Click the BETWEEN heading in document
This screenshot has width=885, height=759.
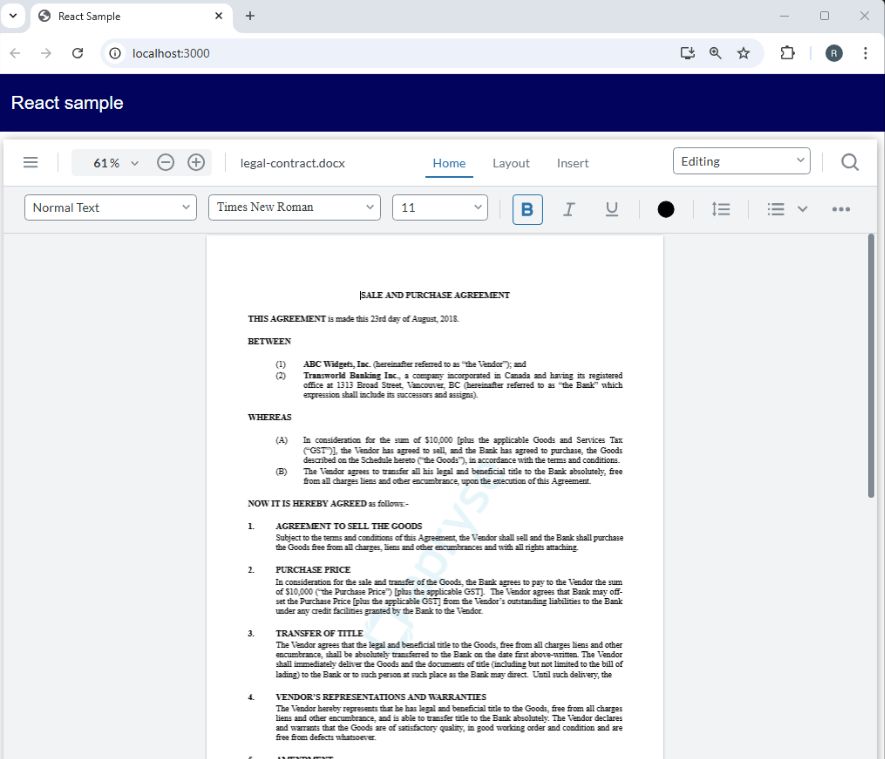point(269,341)
